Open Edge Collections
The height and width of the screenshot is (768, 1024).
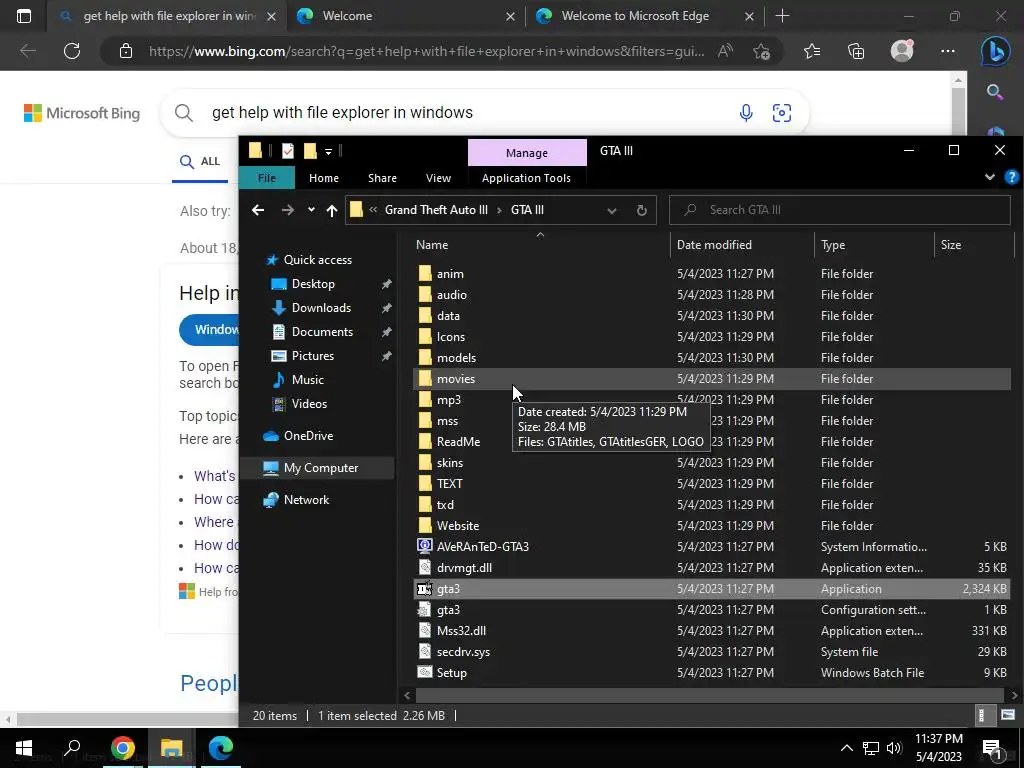coord(856,51)
